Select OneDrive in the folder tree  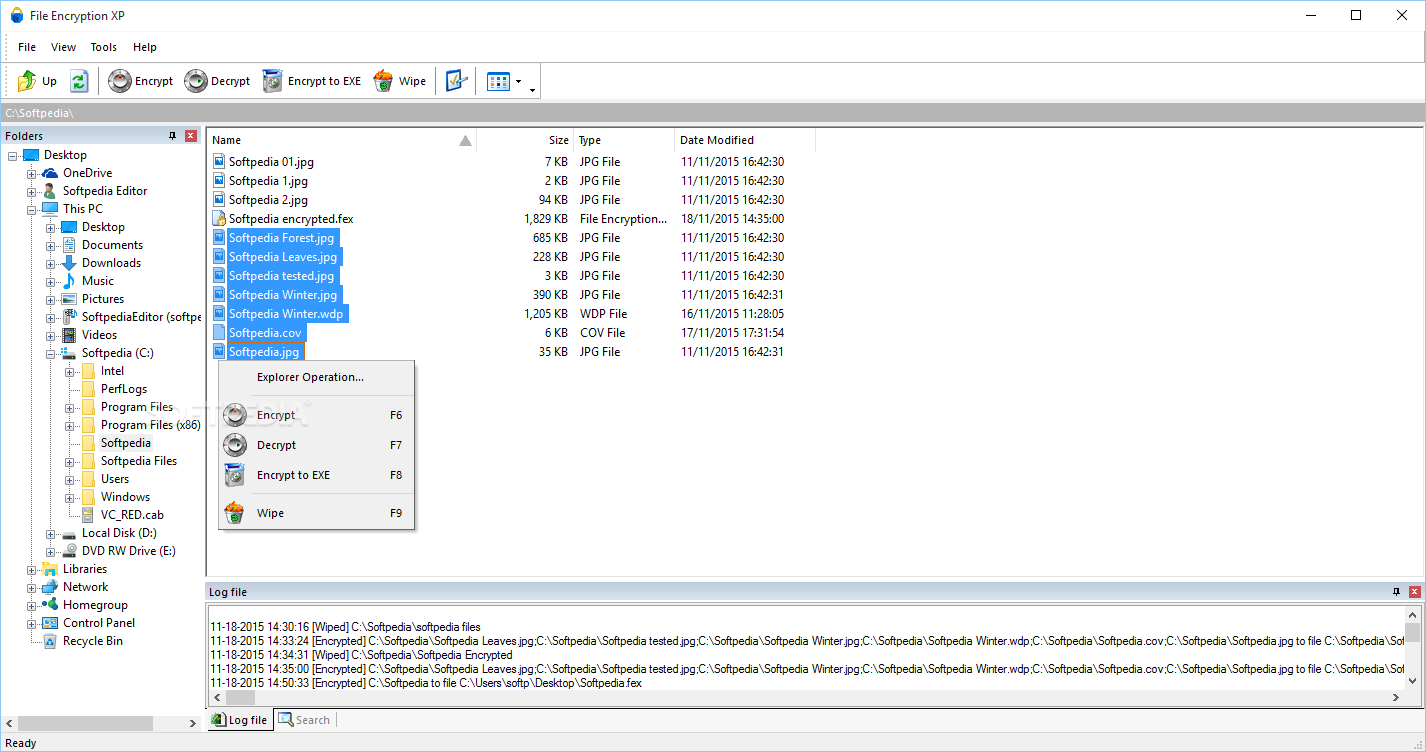pyautogui.click(x=87, y=173)
